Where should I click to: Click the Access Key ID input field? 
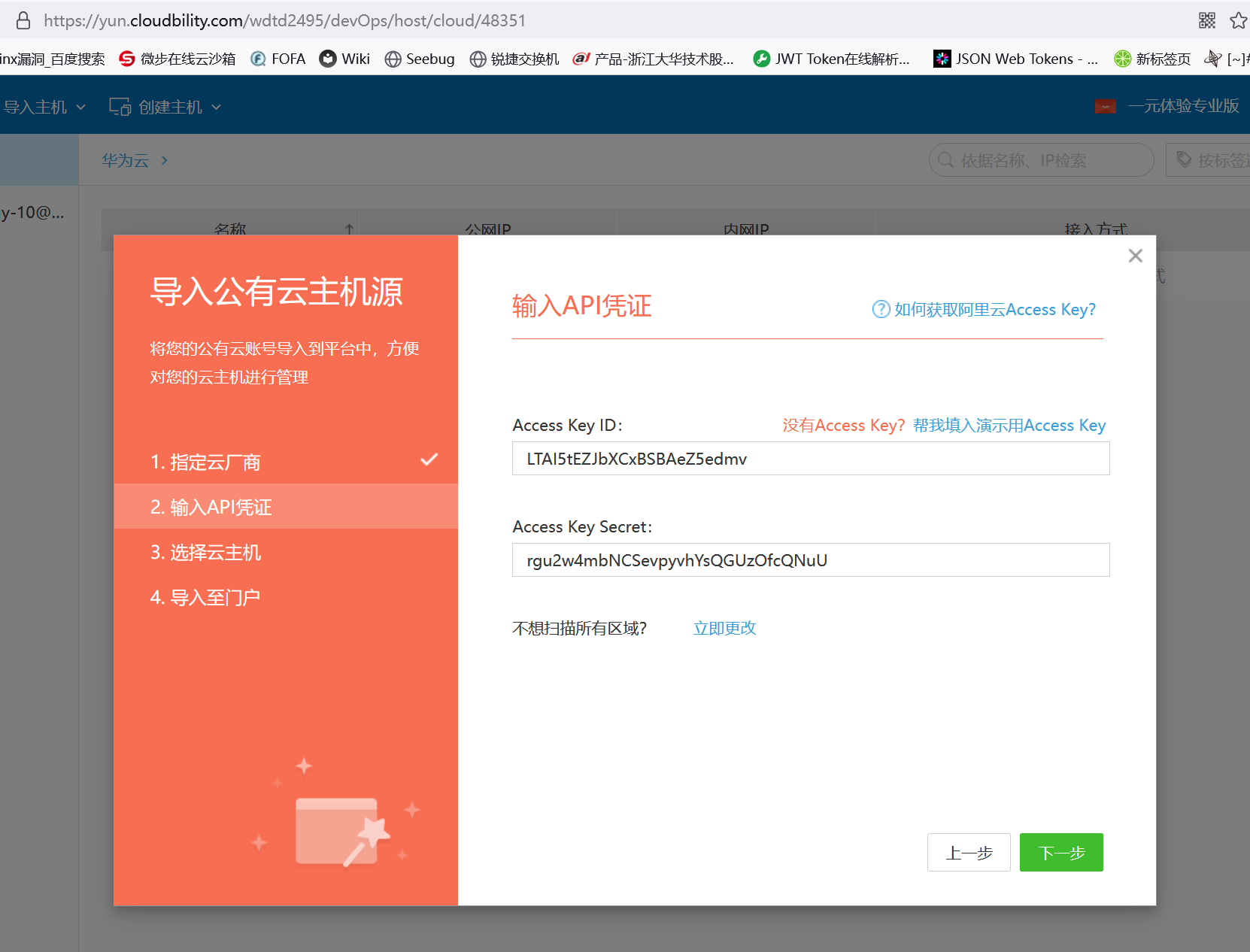[811, 459]
